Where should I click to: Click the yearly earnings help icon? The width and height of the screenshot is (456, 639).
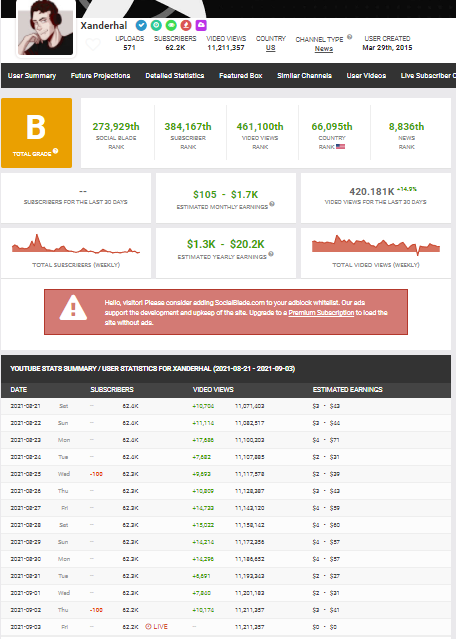click(x=271, y=254)
